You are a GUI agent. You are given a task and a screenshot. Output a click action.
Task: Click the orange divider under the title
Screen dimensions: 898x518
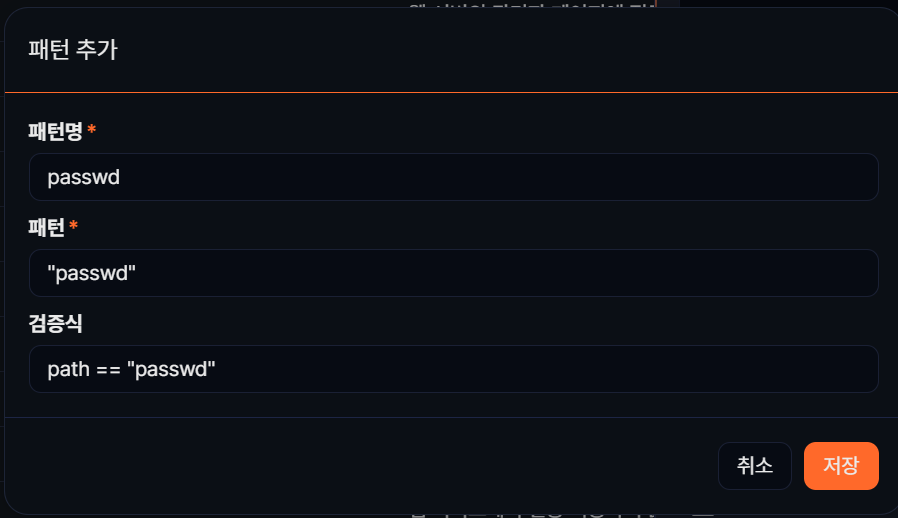[x=450, y=92]
